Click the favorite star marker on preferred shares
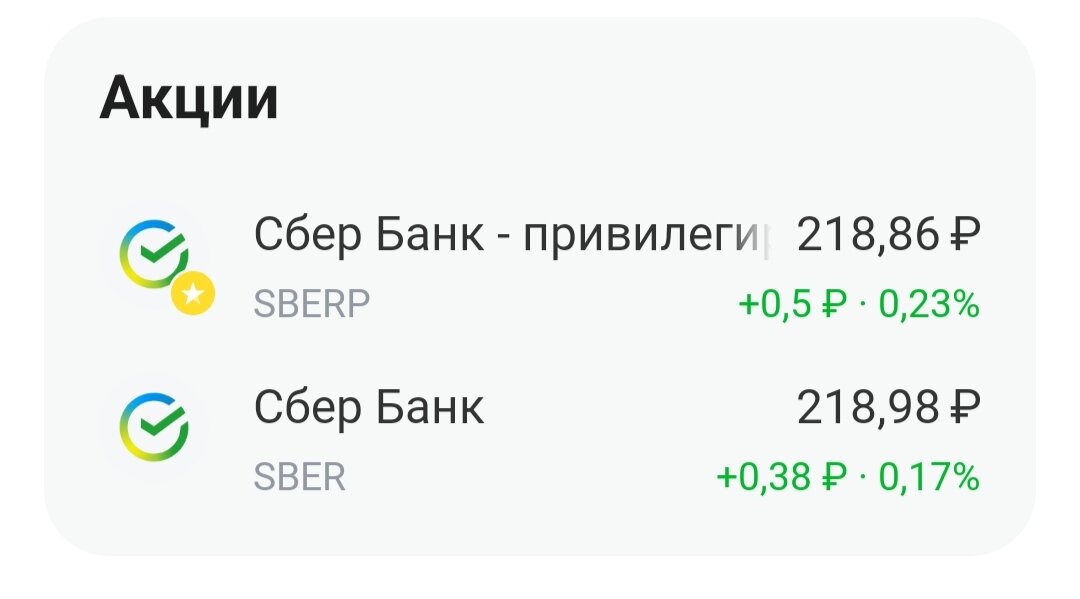This screenshot has height=599, width=1080. coord(190,293)
